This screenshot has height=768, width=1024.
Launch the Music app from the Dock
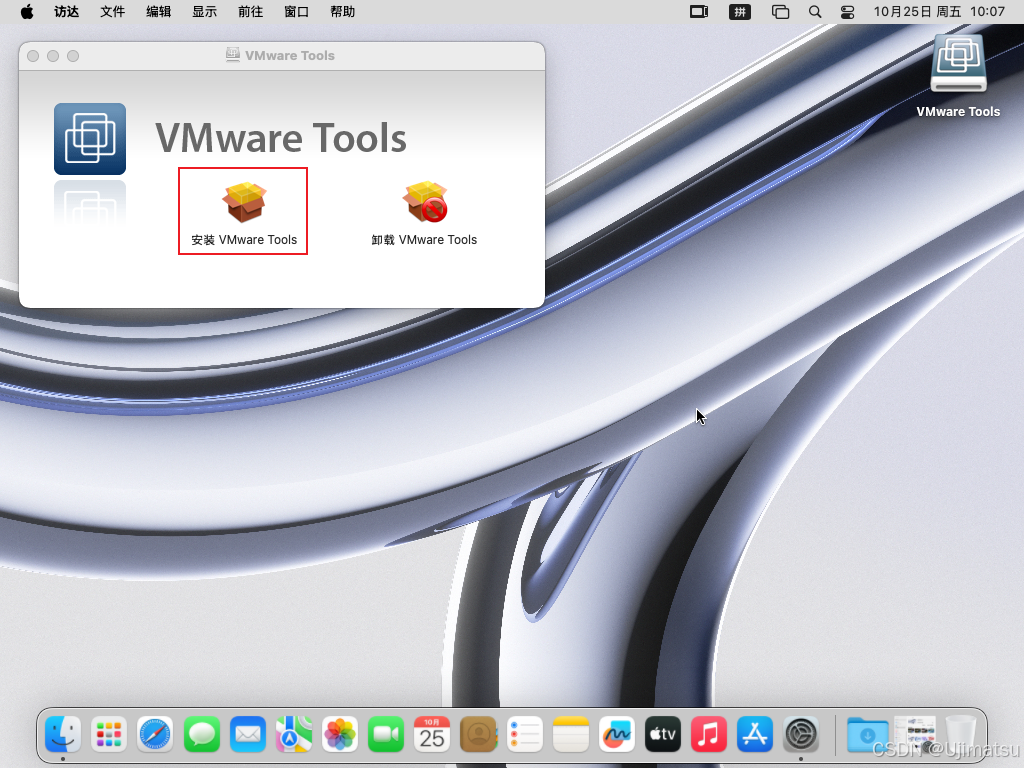709,734
